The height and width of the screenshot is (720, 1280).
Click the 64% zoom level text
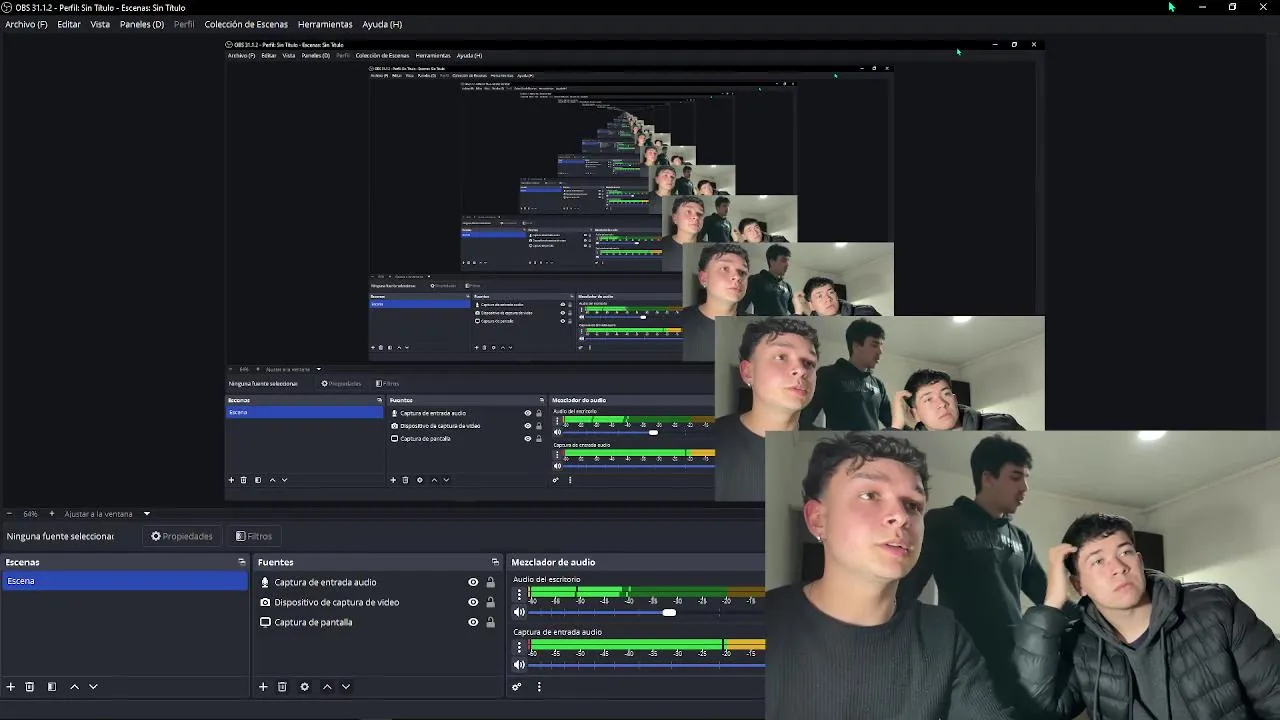(31, 514)
